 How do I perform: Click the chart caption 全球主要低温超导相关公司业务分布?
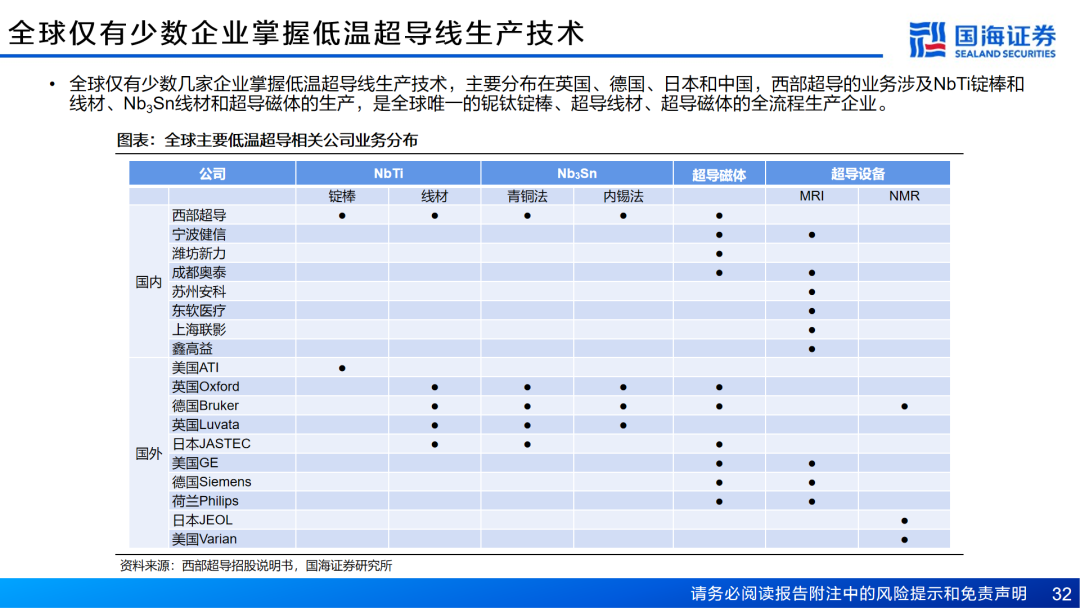[x=267, y=140]
